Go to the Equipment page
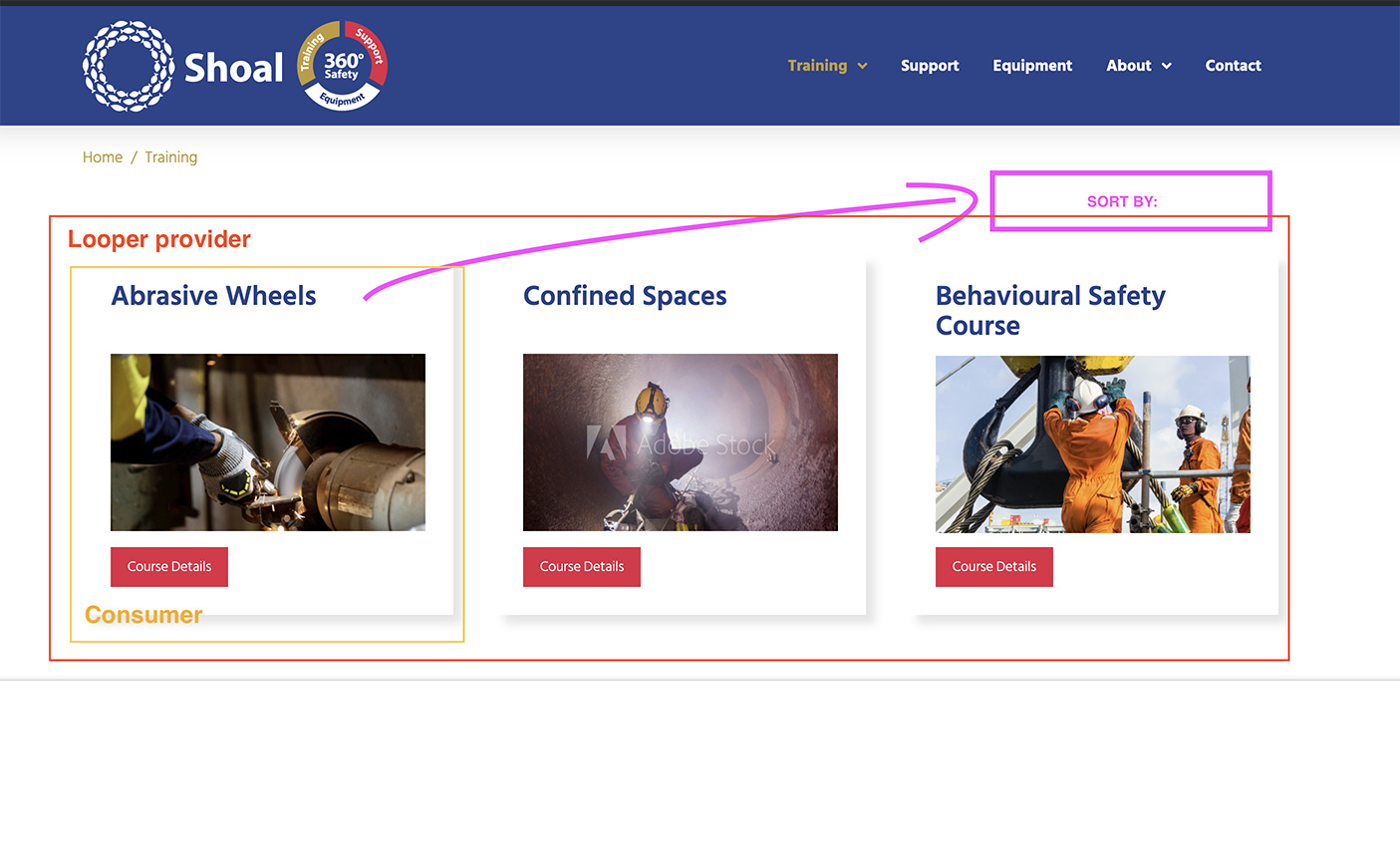Viewport: 1400px width, 862px height. pyautogui.click(x=1032, y=66)
